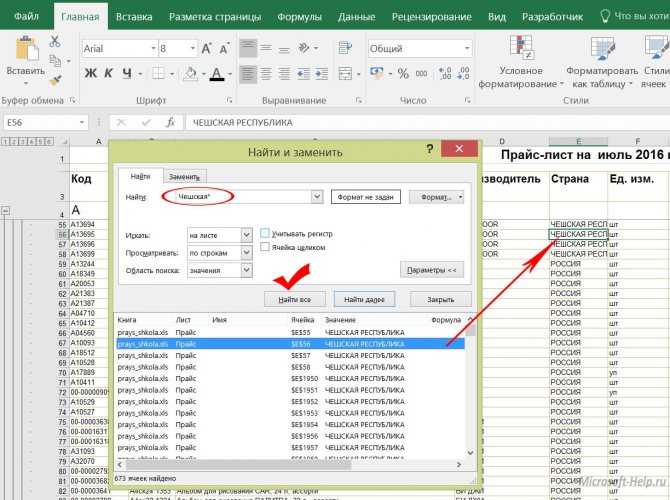This screenshot has height=500, width=670.
Task: Click dialog help question mark
Action: [429, 149]
